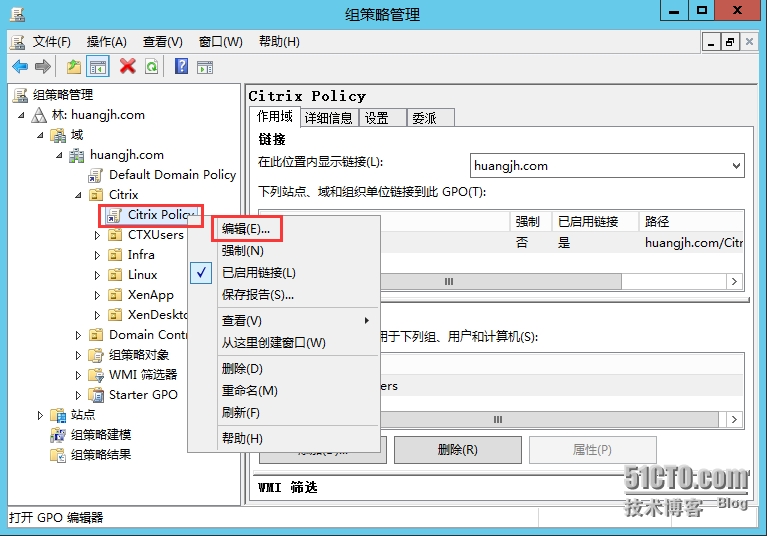This screenshot has width=767, height=536.
Task: Click the 域 folder icon
Action: click(58, 135)
